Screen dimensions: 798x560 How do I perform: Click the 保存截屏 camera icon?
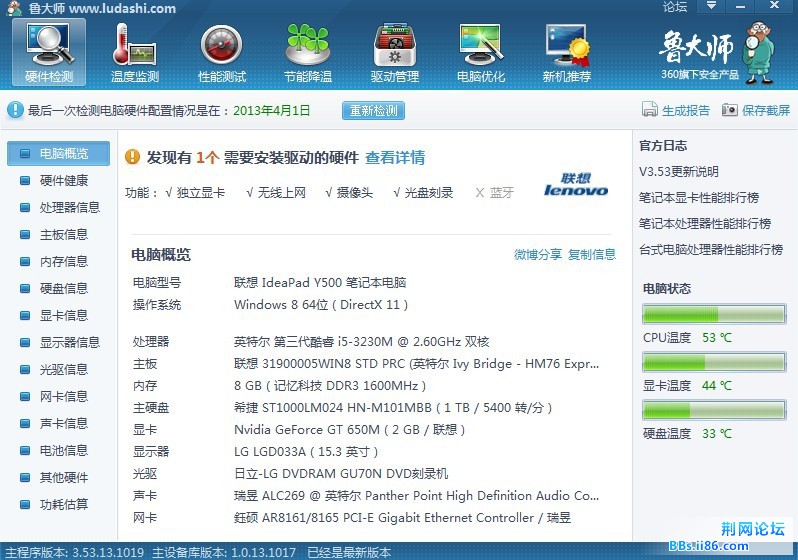coord(729,109)
